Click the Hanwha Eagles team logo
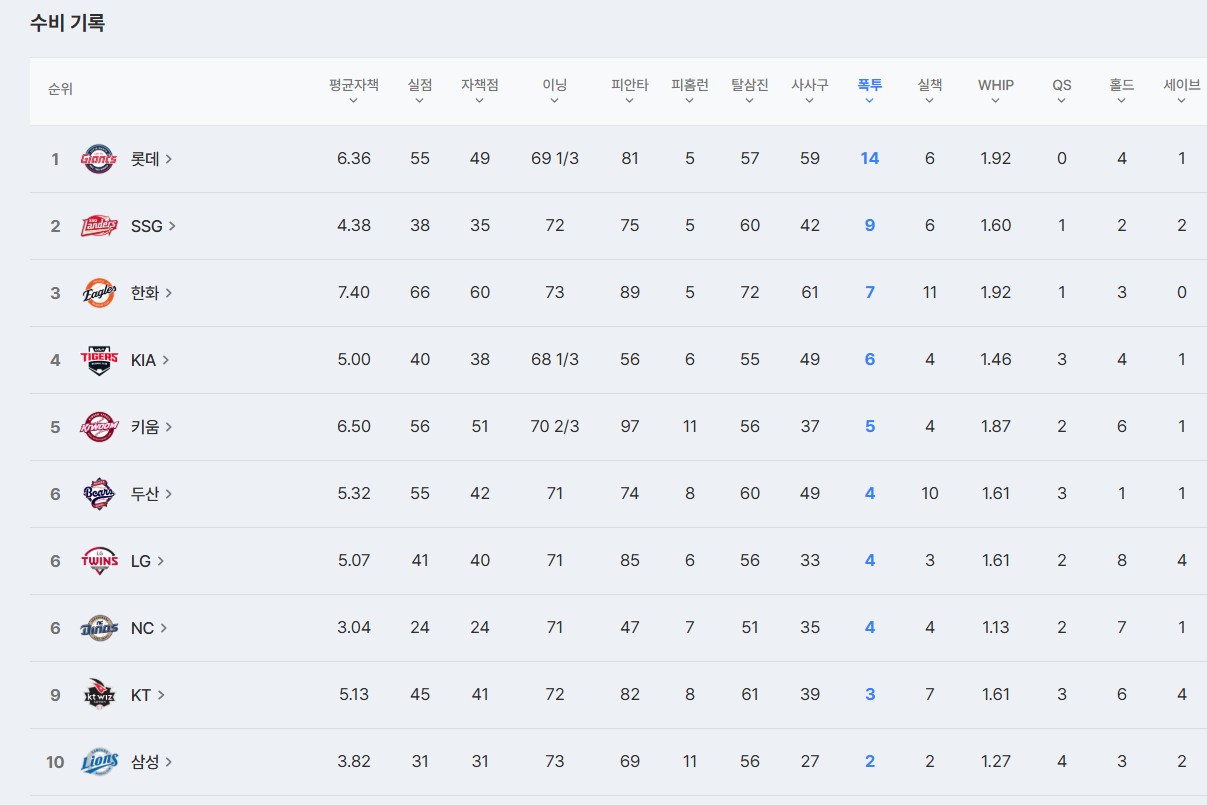The image size is (1207, 805). tap(99, 293)
